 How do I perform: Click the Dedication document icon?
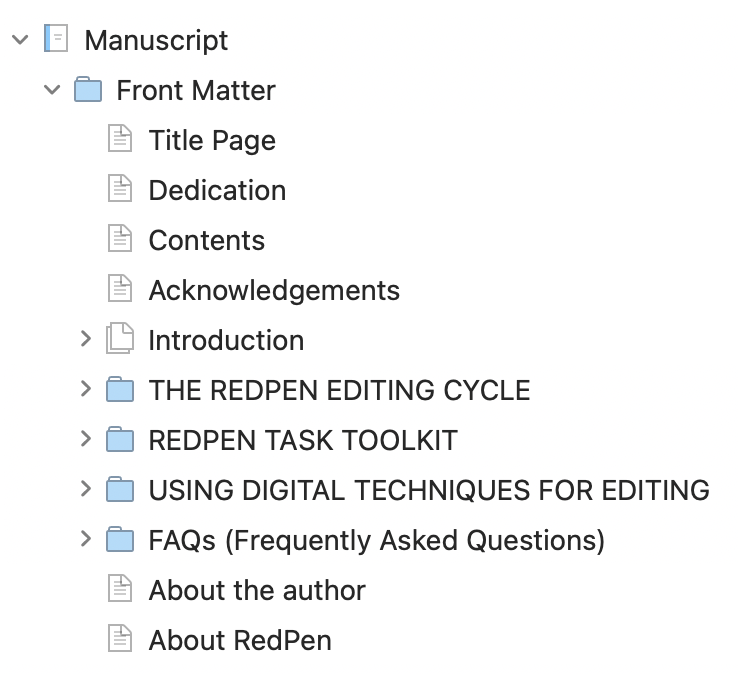click(x=120, y=188)
